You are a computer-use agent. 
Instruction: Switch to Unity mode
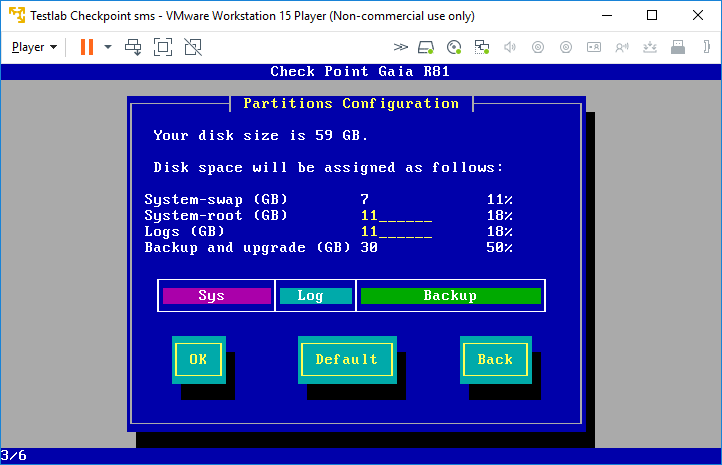[x=193, y=47]
